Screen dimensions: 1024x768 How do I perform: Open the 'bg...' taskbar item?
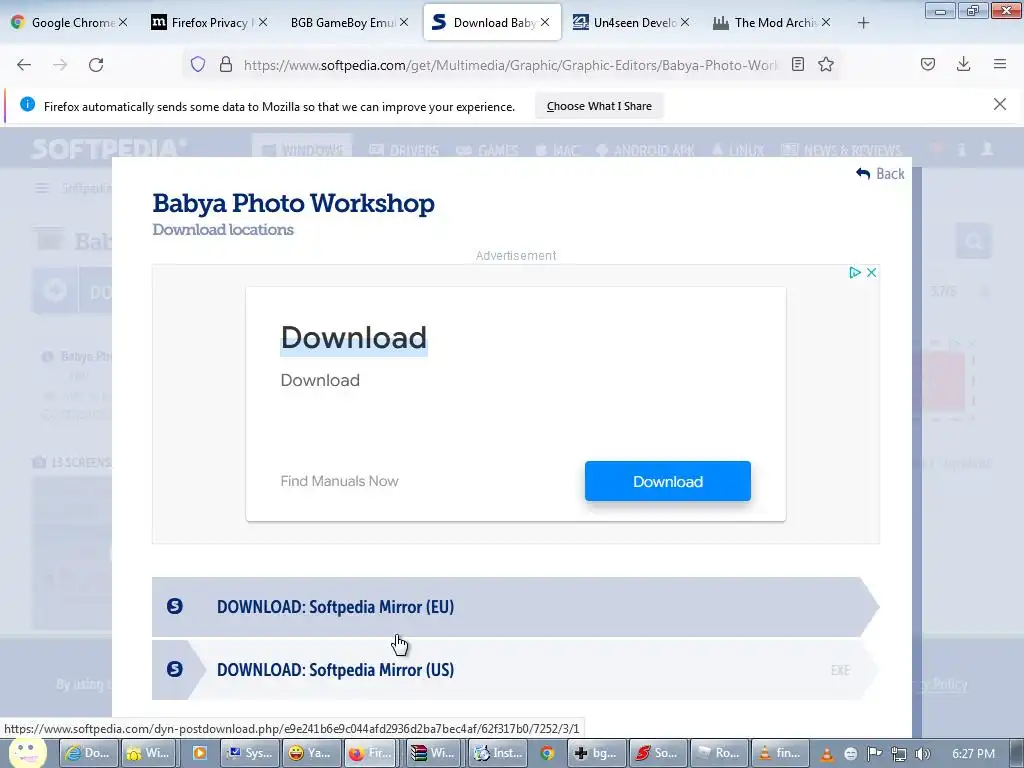(596, 753)
